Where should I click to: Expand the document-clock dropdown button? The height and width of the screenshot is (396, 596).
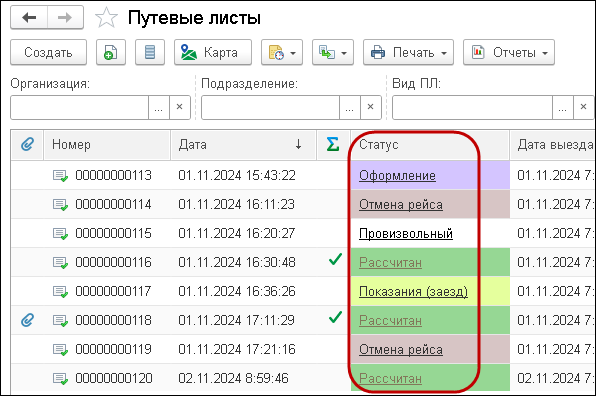[282, 52]
